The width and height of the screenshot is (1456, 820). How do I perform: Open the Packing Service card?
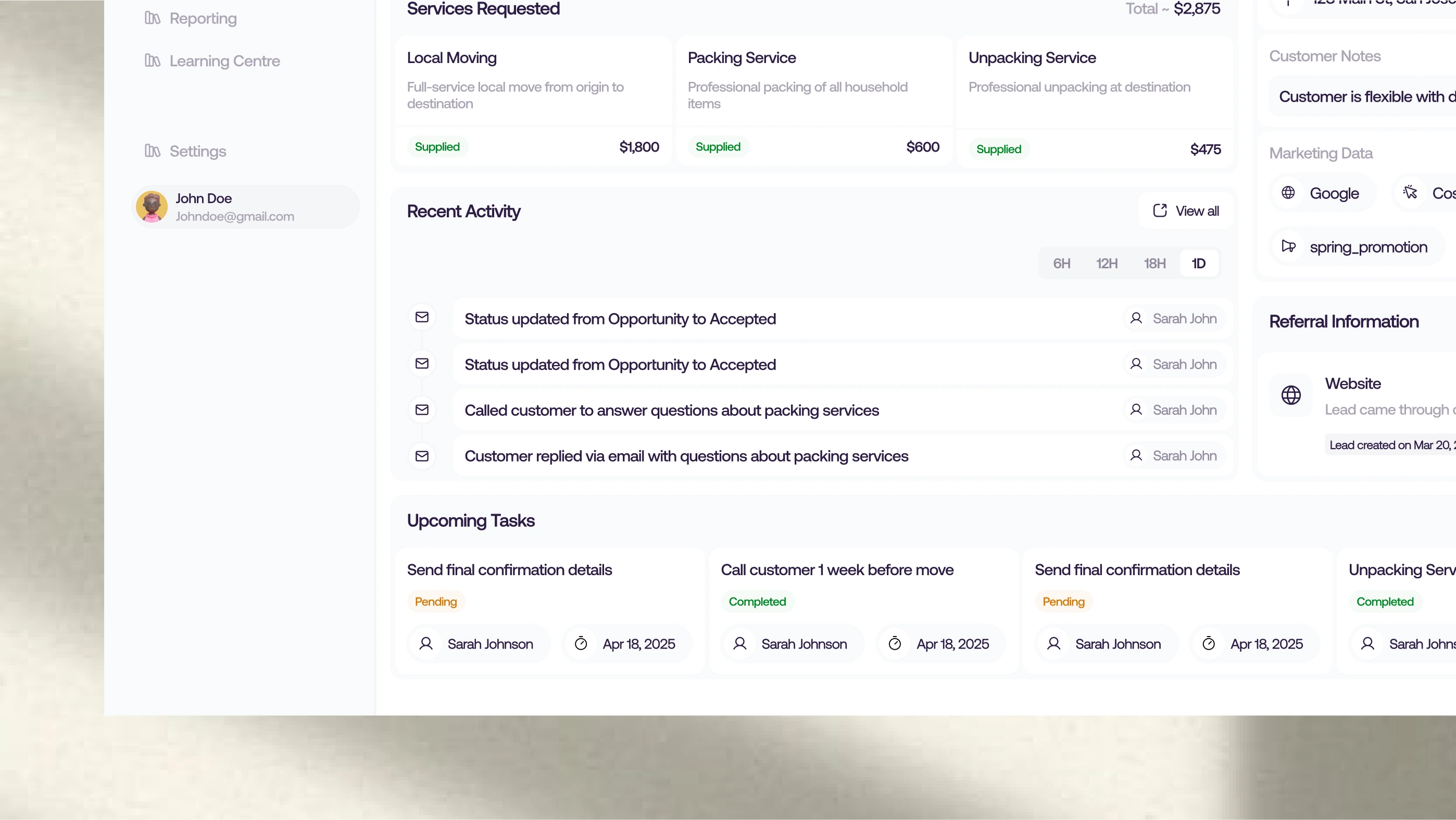click(x=814, y=101)
